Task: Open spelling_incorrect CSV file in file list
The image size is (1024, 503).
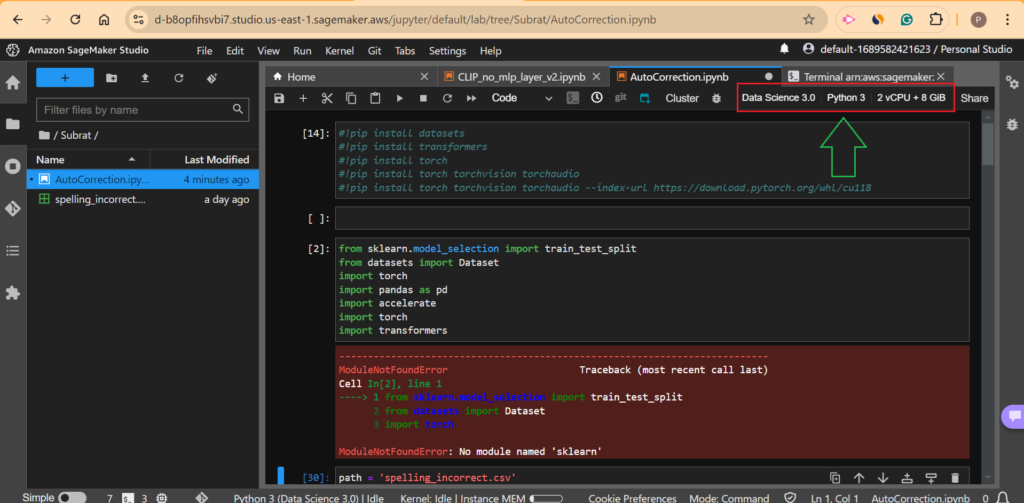Action: click(x=99, y=199)
